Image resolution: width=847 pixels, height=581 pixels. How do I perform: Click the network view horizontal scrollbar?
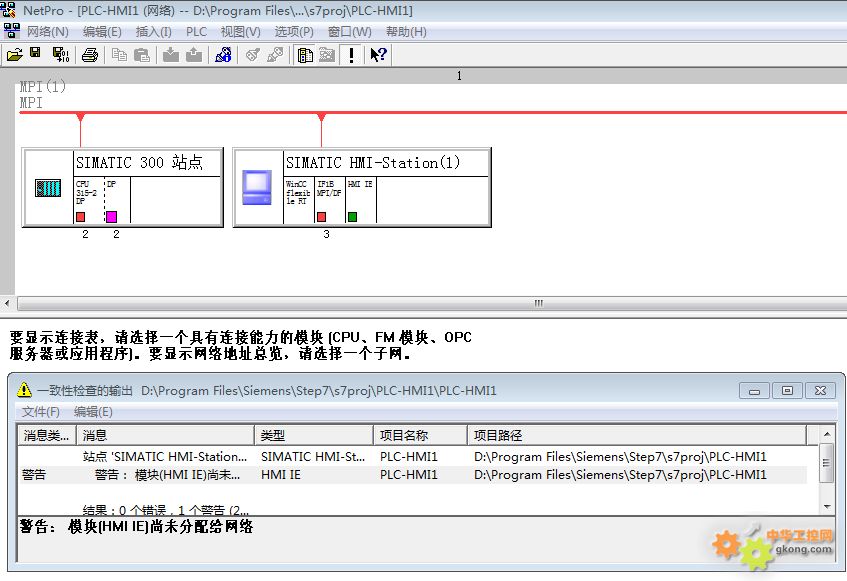432,303
